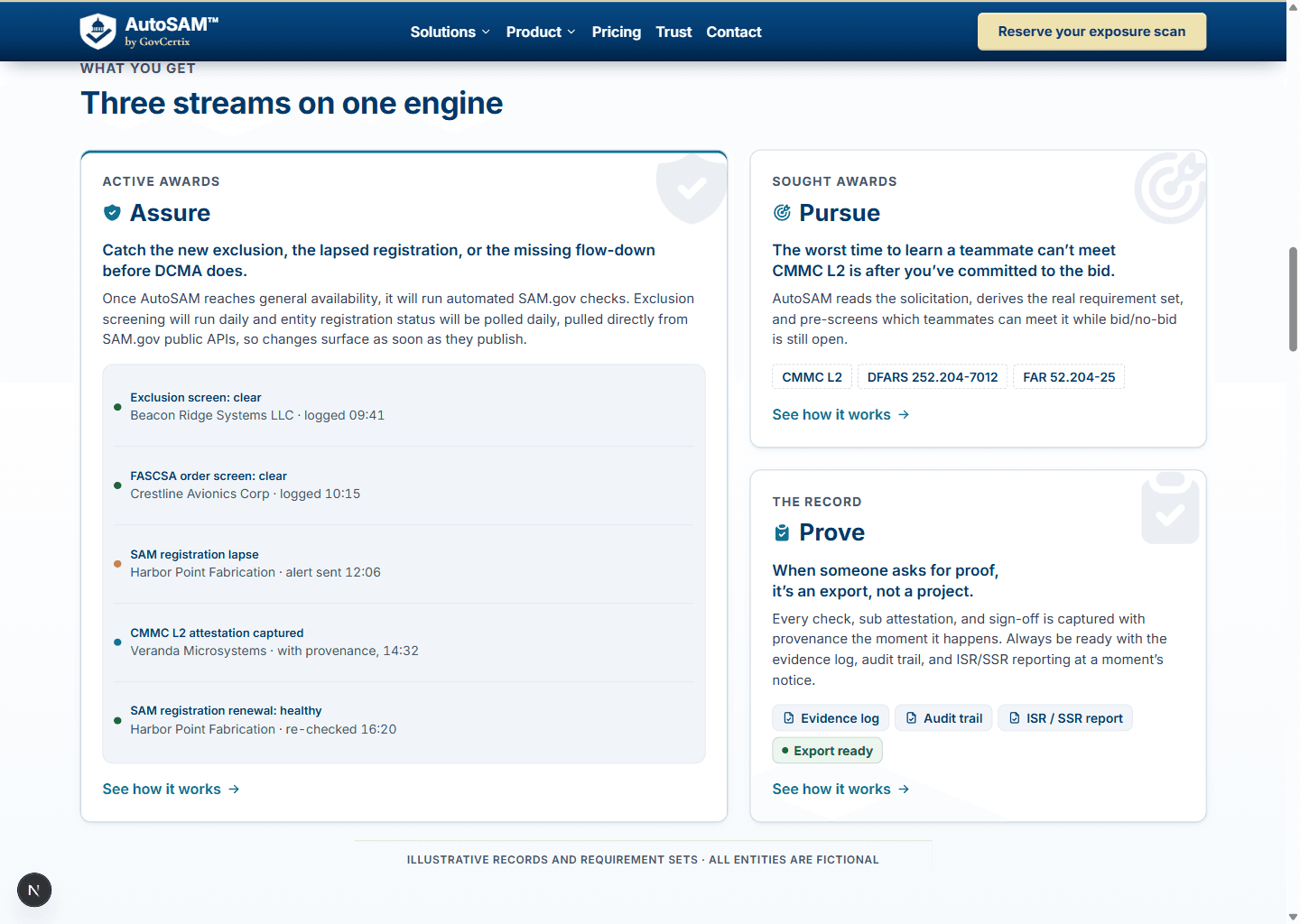Click Three streams on one engine heading
The height and width of the screenshot is (924, 1300).
click(x=292, y=103)
